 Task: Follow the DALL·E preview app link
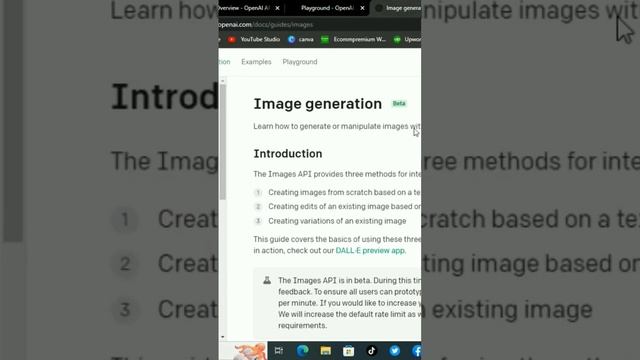point(370,251)
